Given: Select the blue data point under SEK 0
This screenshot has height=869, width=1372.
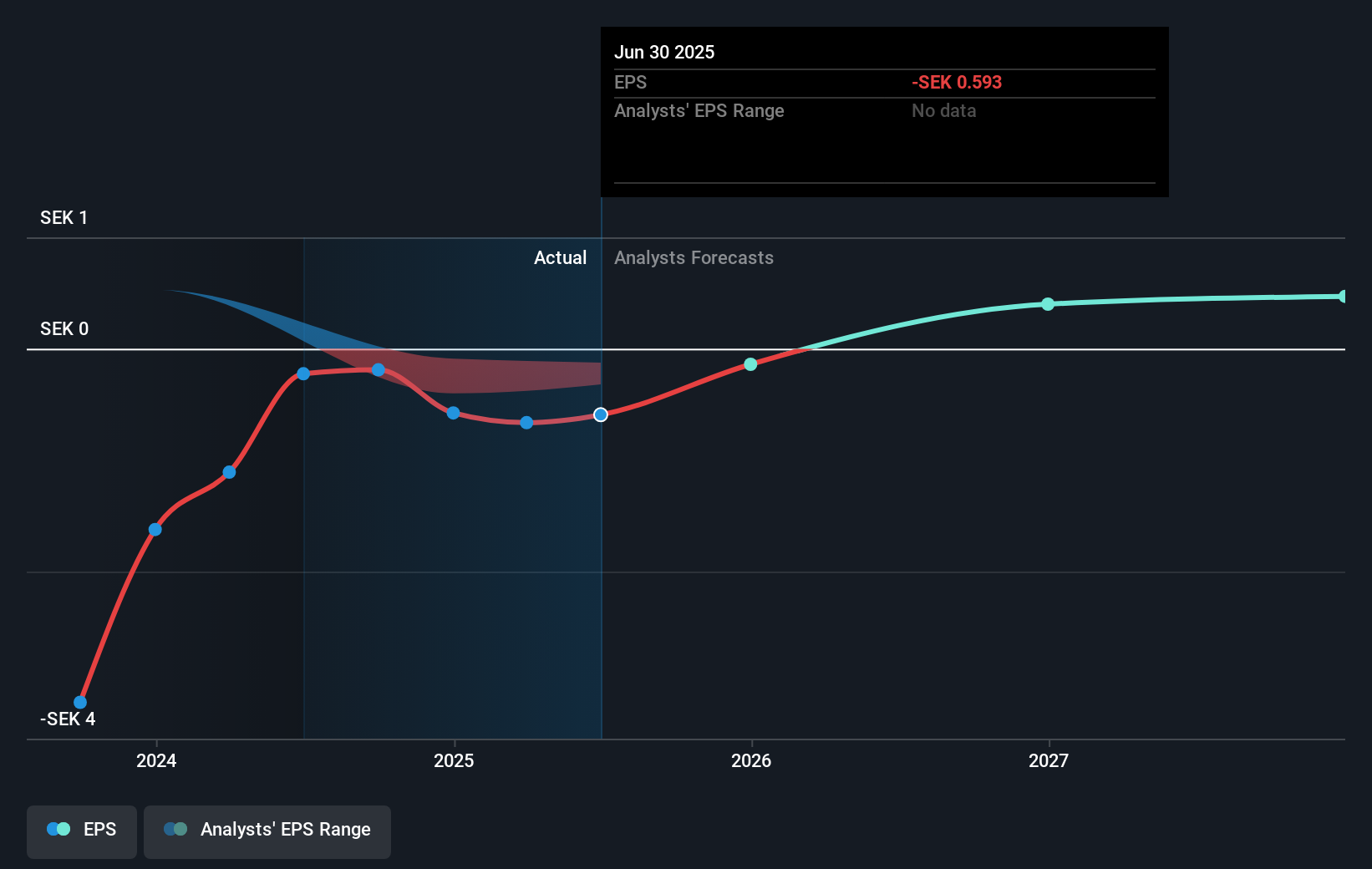Looking at the screenshot, I should [379, 369].
